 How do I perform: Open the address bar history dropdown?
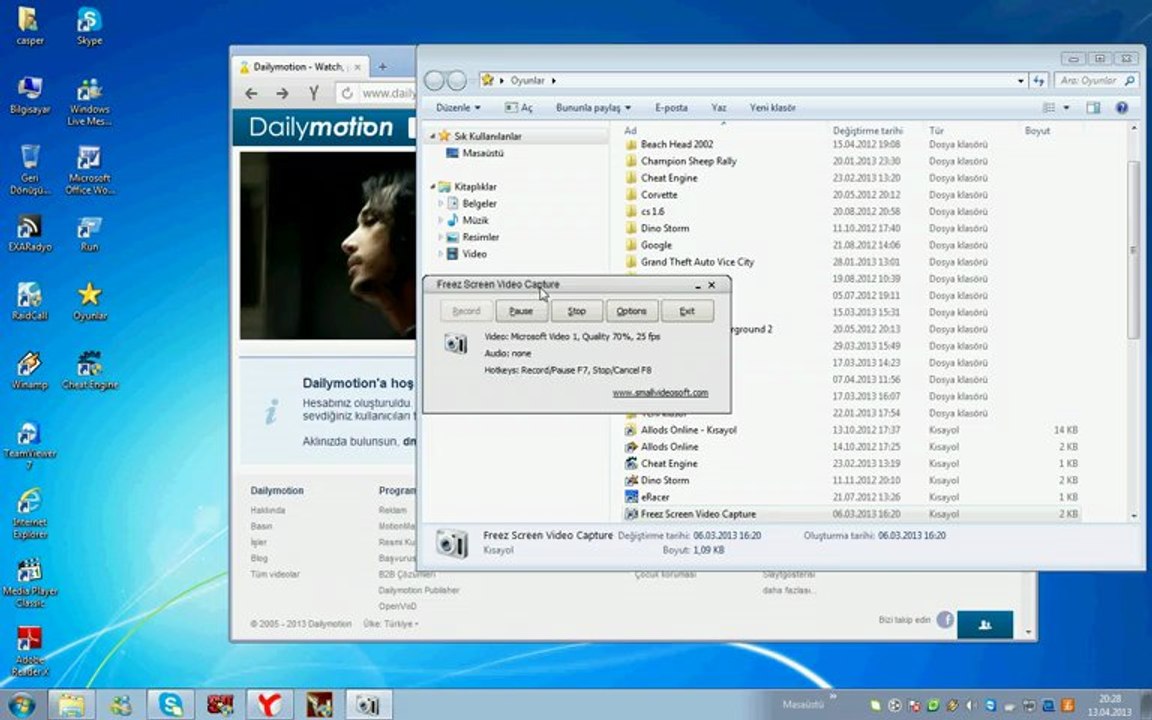click(x=1020, y=80)
